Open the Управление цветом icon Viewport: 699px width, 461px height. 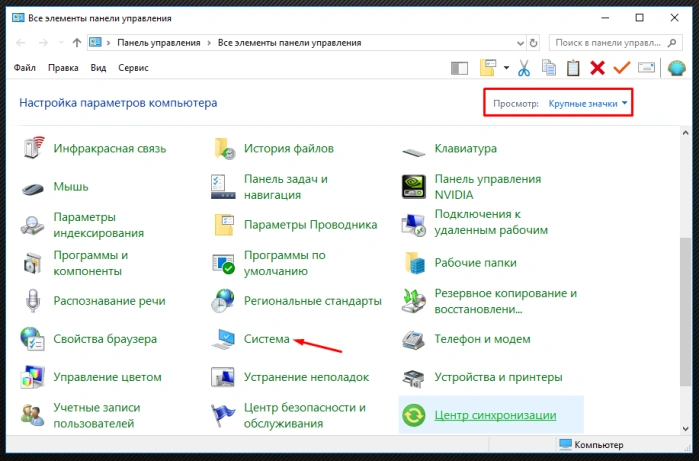pyautogui.click(x=33, y=377)
